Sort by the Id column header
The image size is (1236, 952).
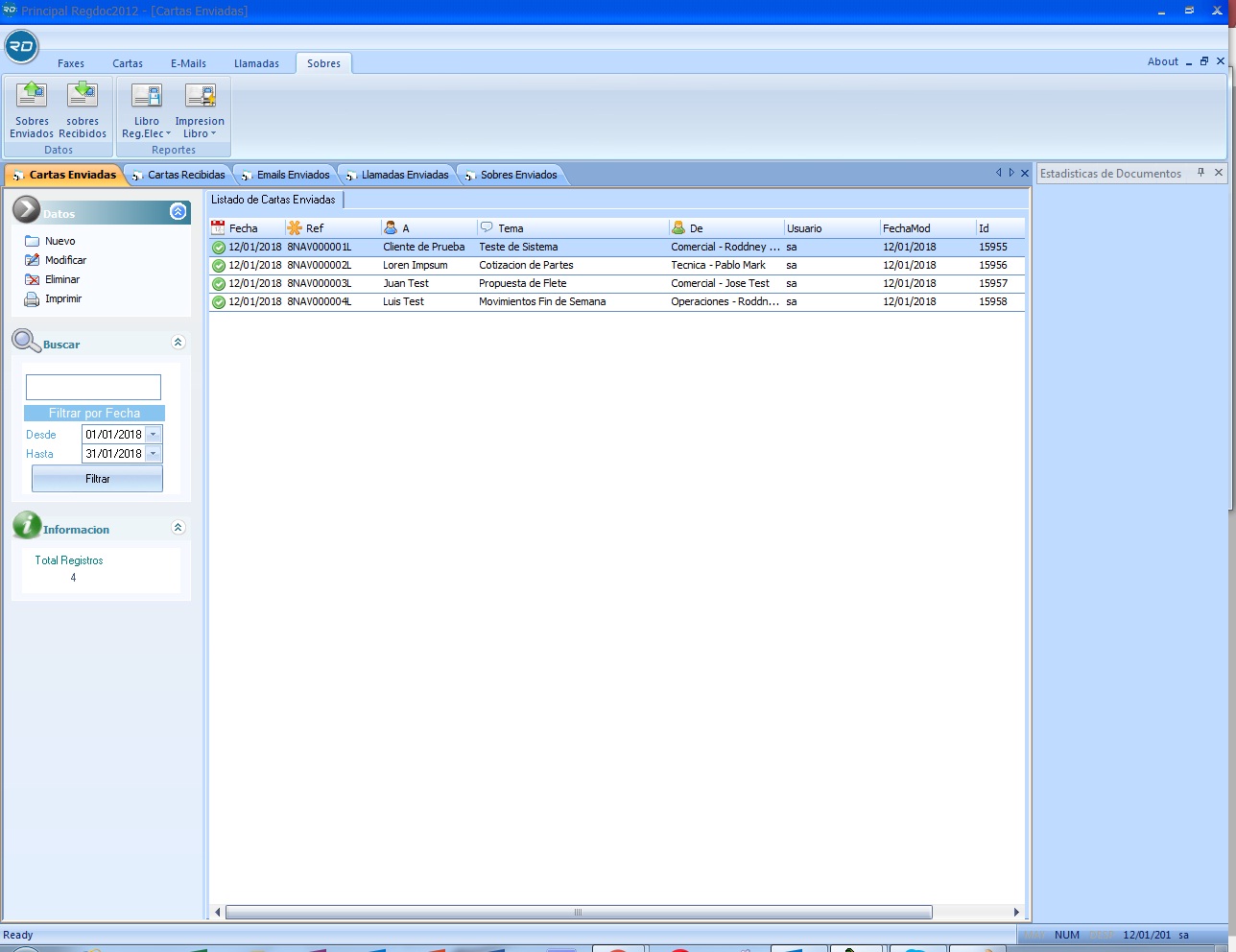coord(1000,228)
